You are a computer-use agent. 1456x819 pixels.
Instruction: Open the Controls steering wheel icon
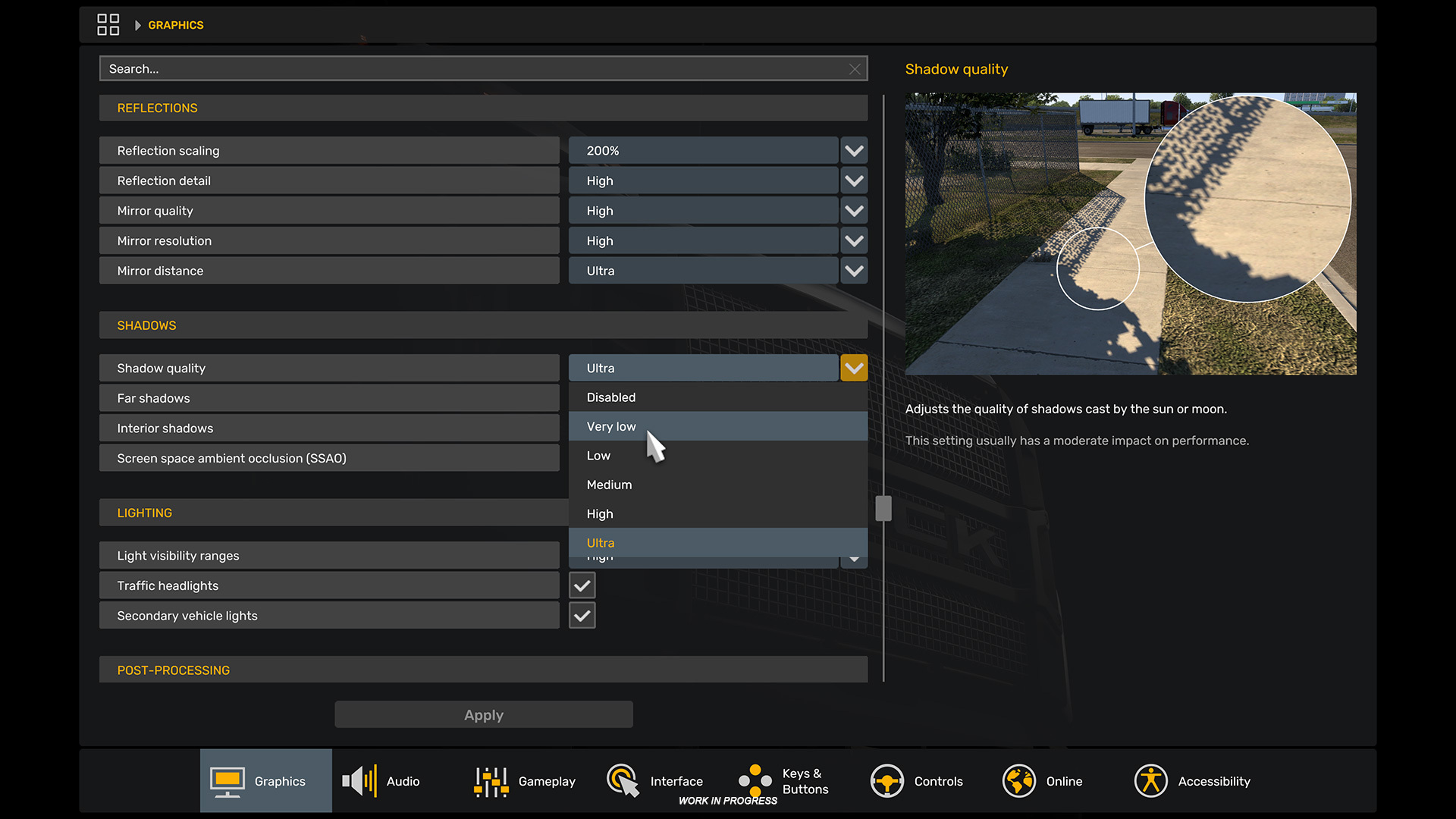886,781
